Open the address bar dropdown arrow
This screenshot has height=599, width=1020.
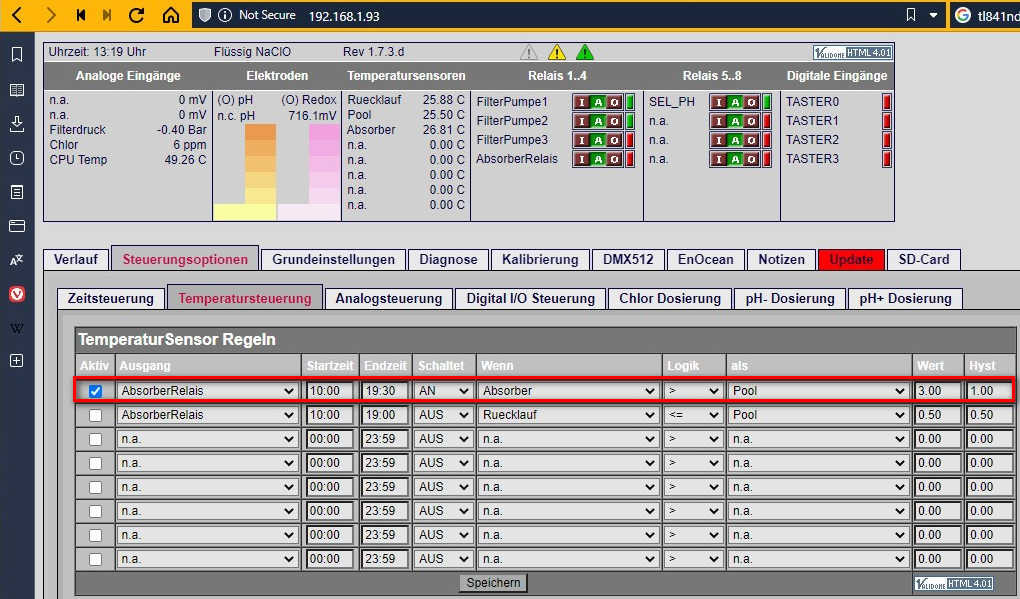(933, 15)
